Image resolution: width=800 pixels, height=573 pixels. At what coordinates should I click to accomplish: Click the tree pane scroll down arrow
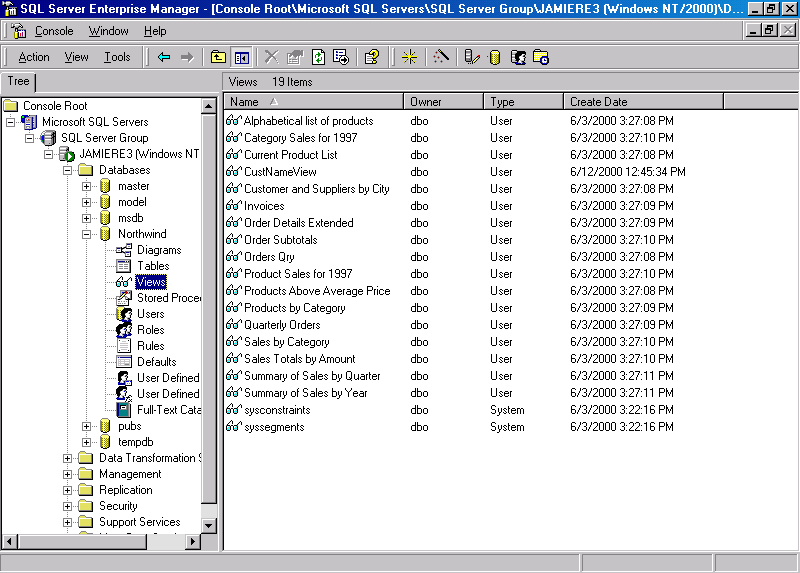coord(208,525)
